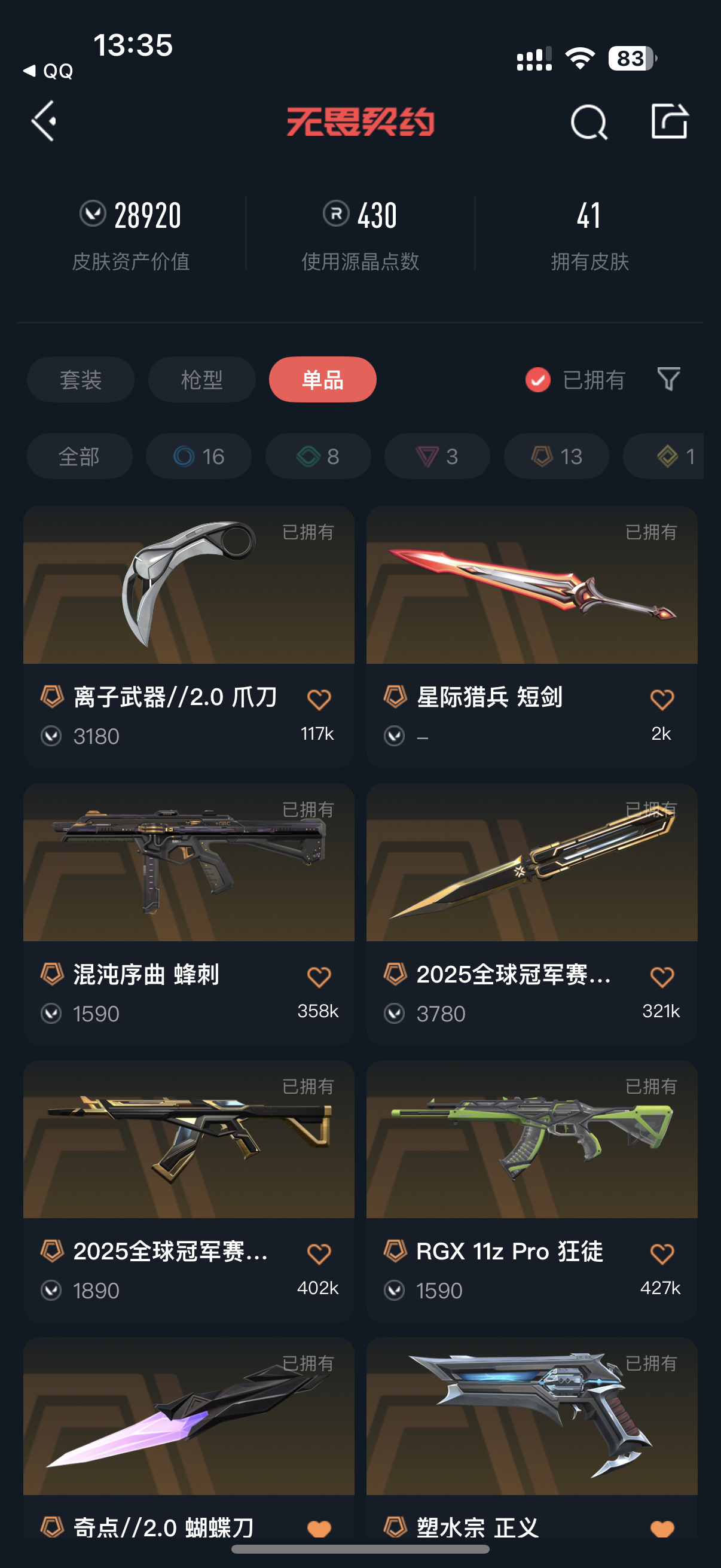The height and width of the screenshot is (1568, 721).
Task: Unfavorite 塑水宗 正义 filled heart
Action: coord(662,1529)
